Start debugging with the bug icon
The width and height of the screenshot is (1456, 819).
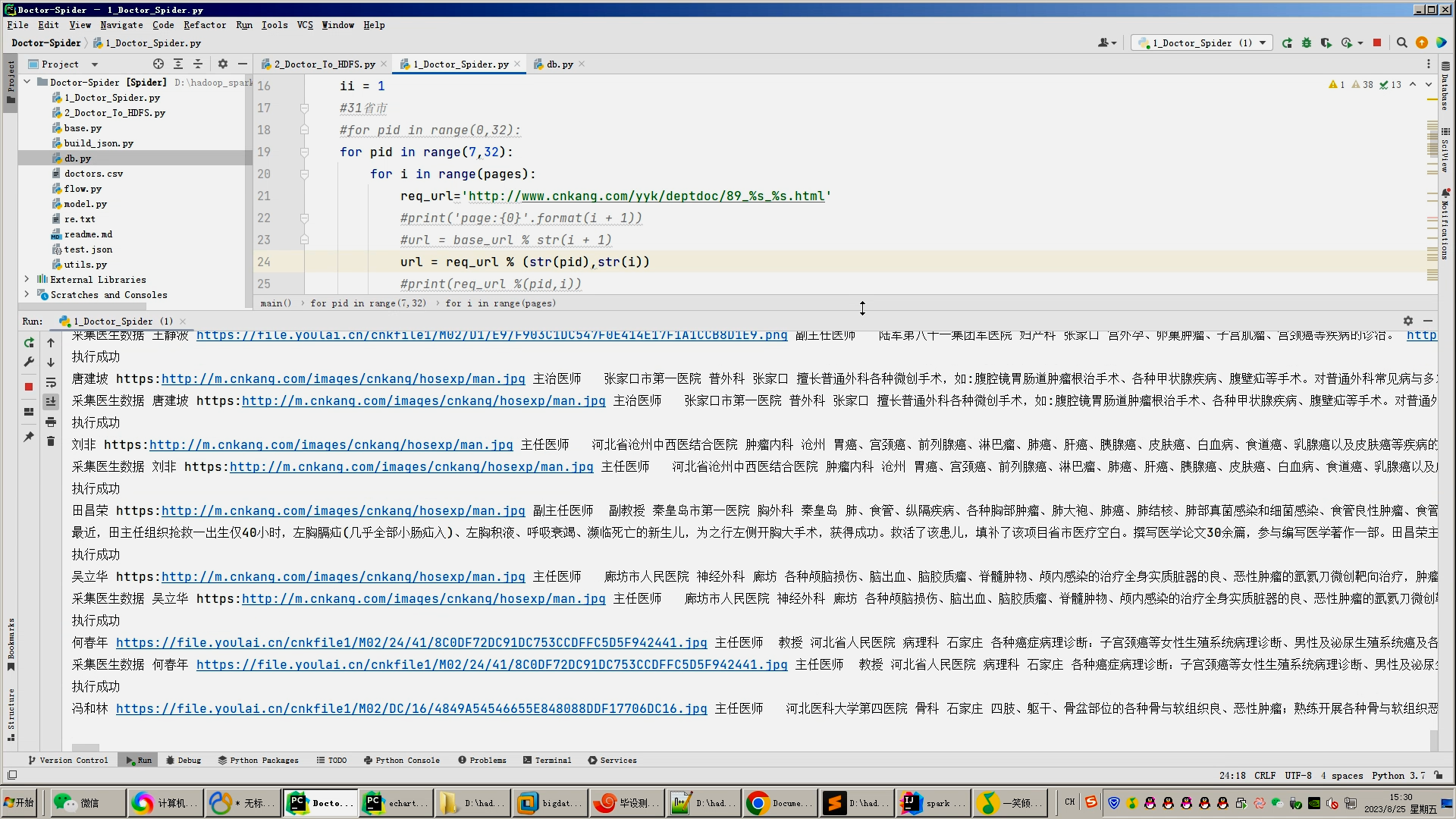[x=1306, y=43]
